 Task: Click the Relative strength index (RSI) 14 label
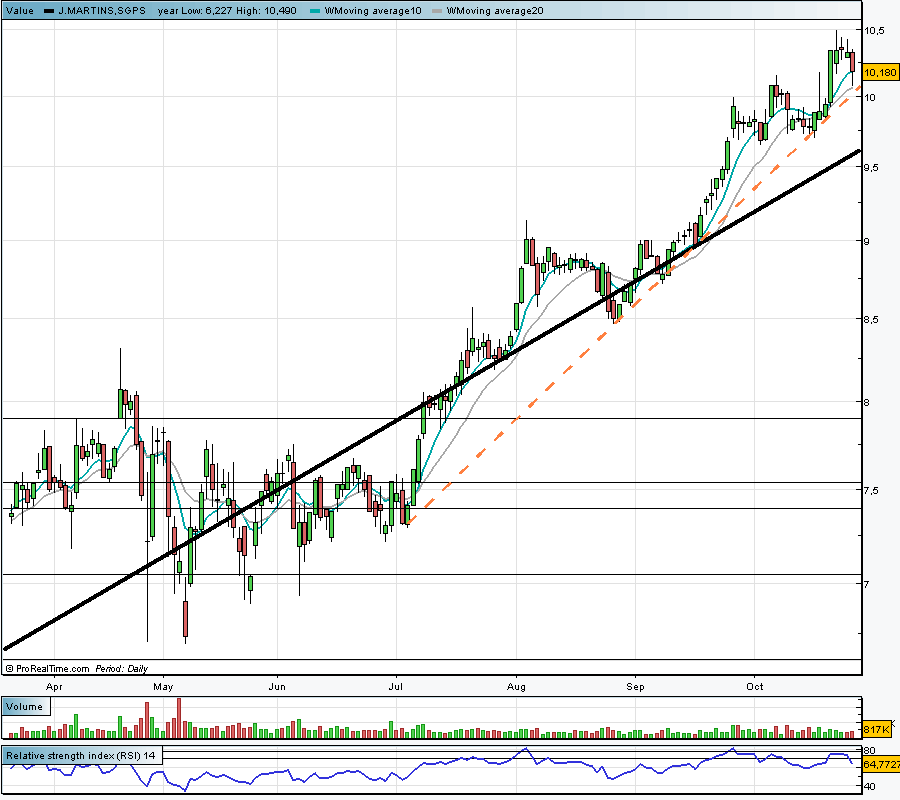click(x=81, y=756)
